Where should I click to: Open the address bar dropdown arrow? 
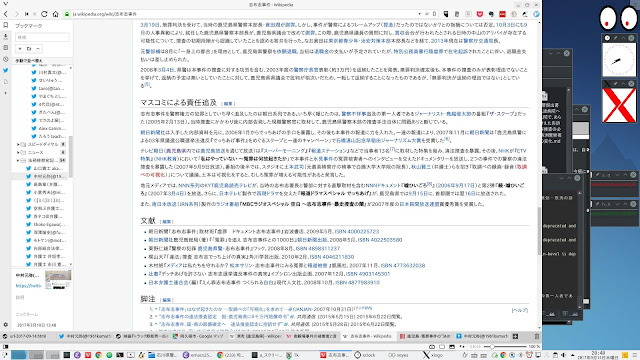tap(420, 14)
